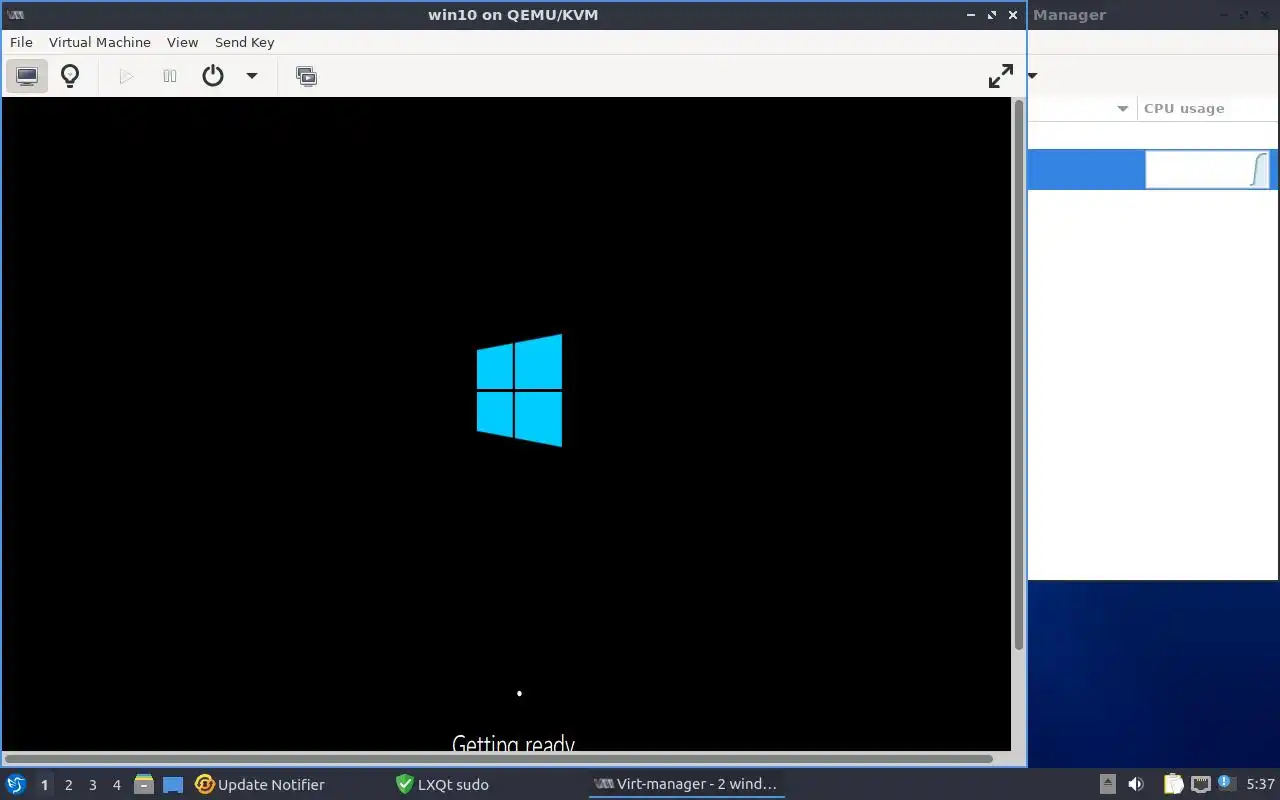The width and height of the screenshot is (1280, 800).
Task: Open Virt-manager taskbar group
Action: pos(686,784)
